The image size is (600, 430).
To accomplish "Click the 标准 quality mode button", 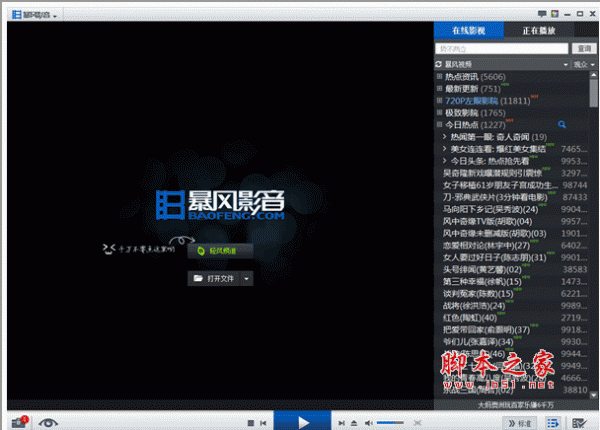I will [519, 423].
